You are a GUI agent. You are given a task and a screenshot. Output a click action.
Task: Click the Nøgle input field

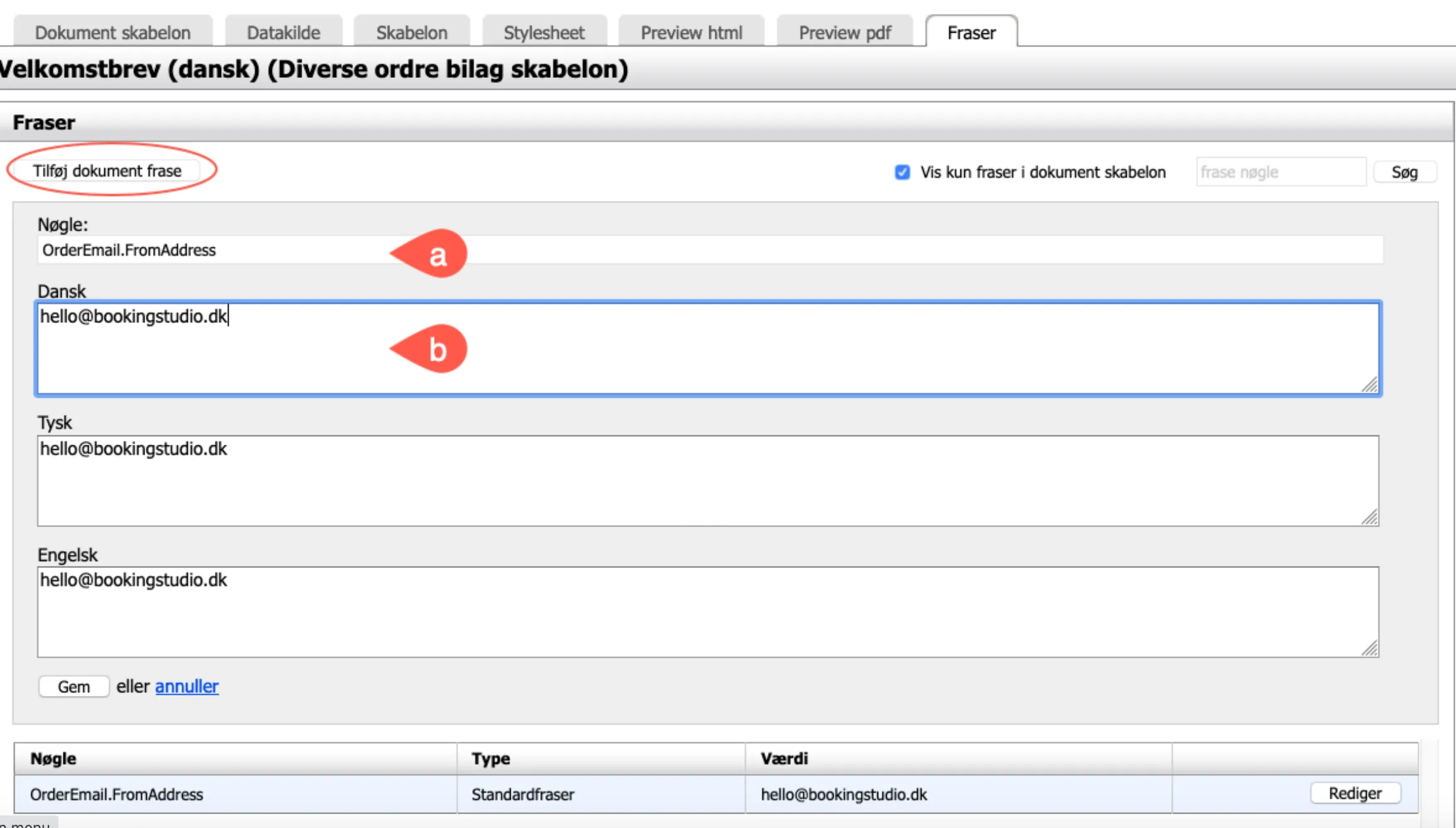pos(710,250)
